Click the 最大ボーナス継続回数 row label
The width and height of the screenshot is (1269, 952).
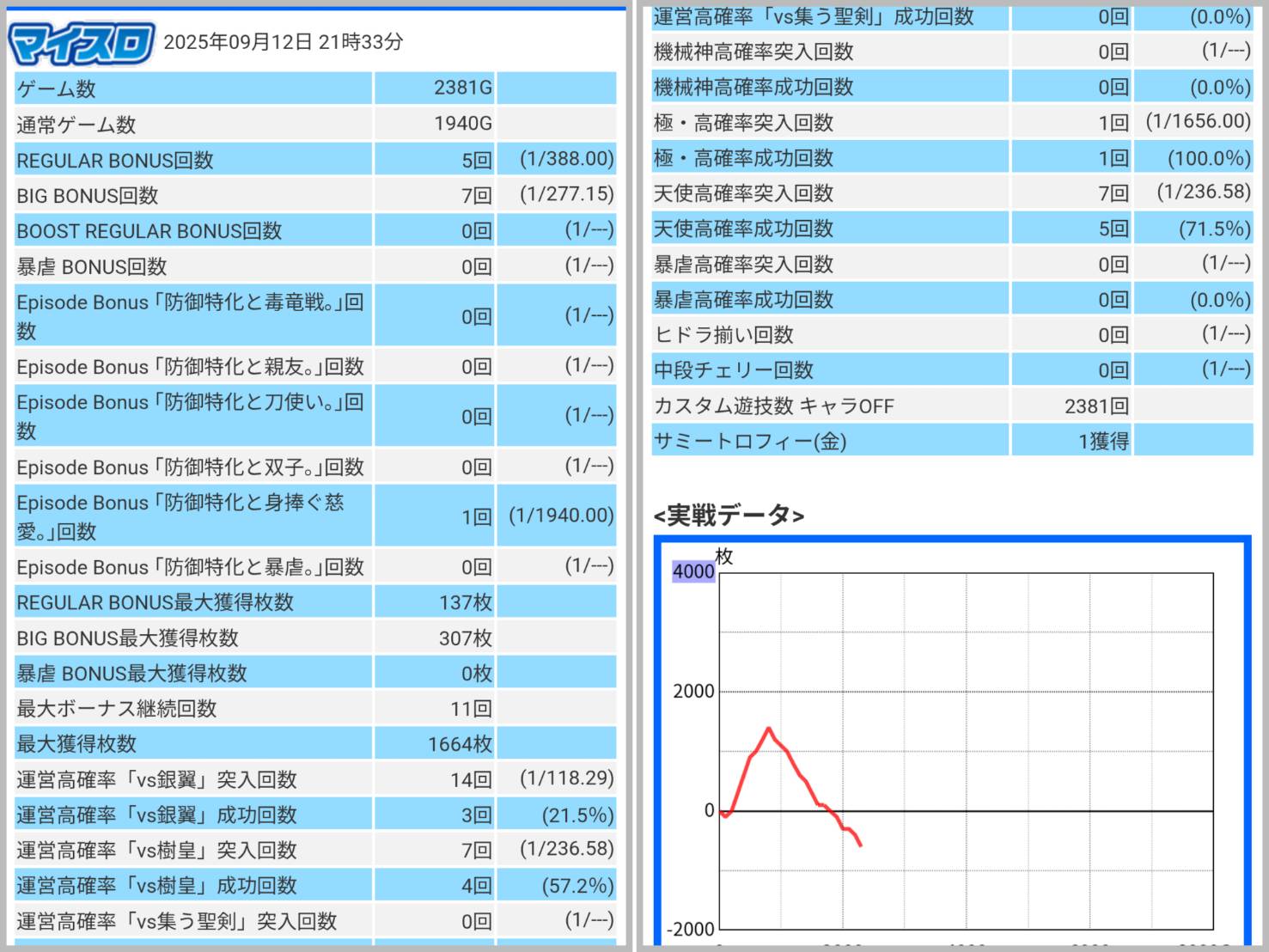point(117,709)
